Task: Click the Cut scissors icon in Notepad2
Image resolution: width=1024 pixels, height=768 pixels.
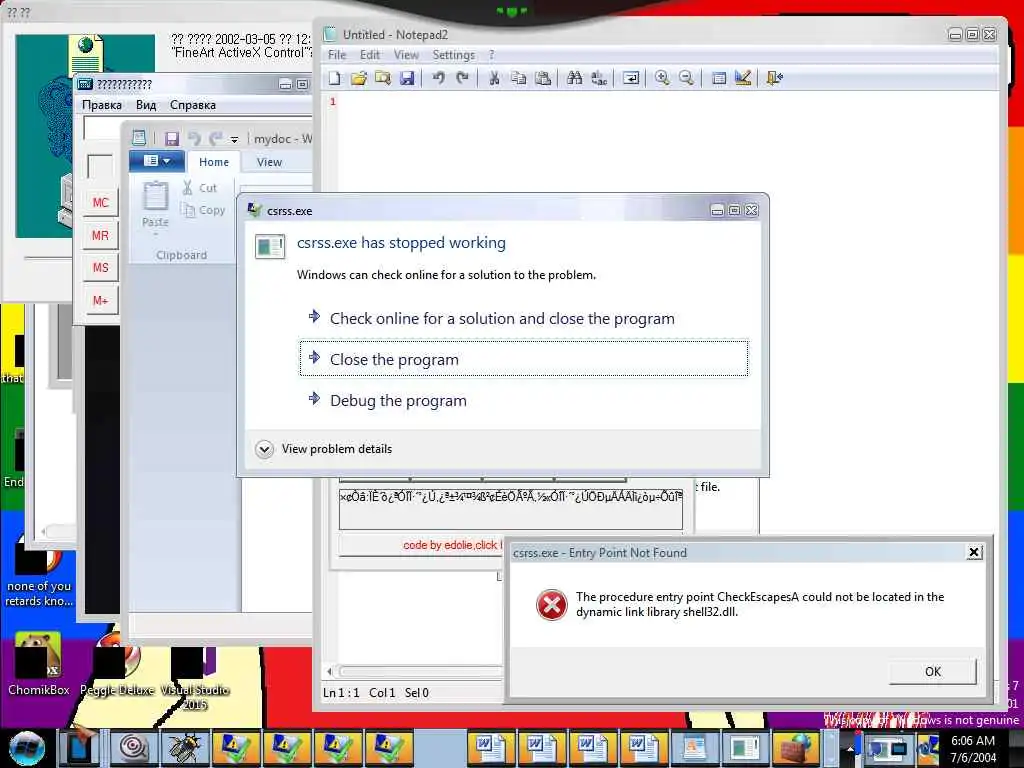Action: click(x=494, y=78)
